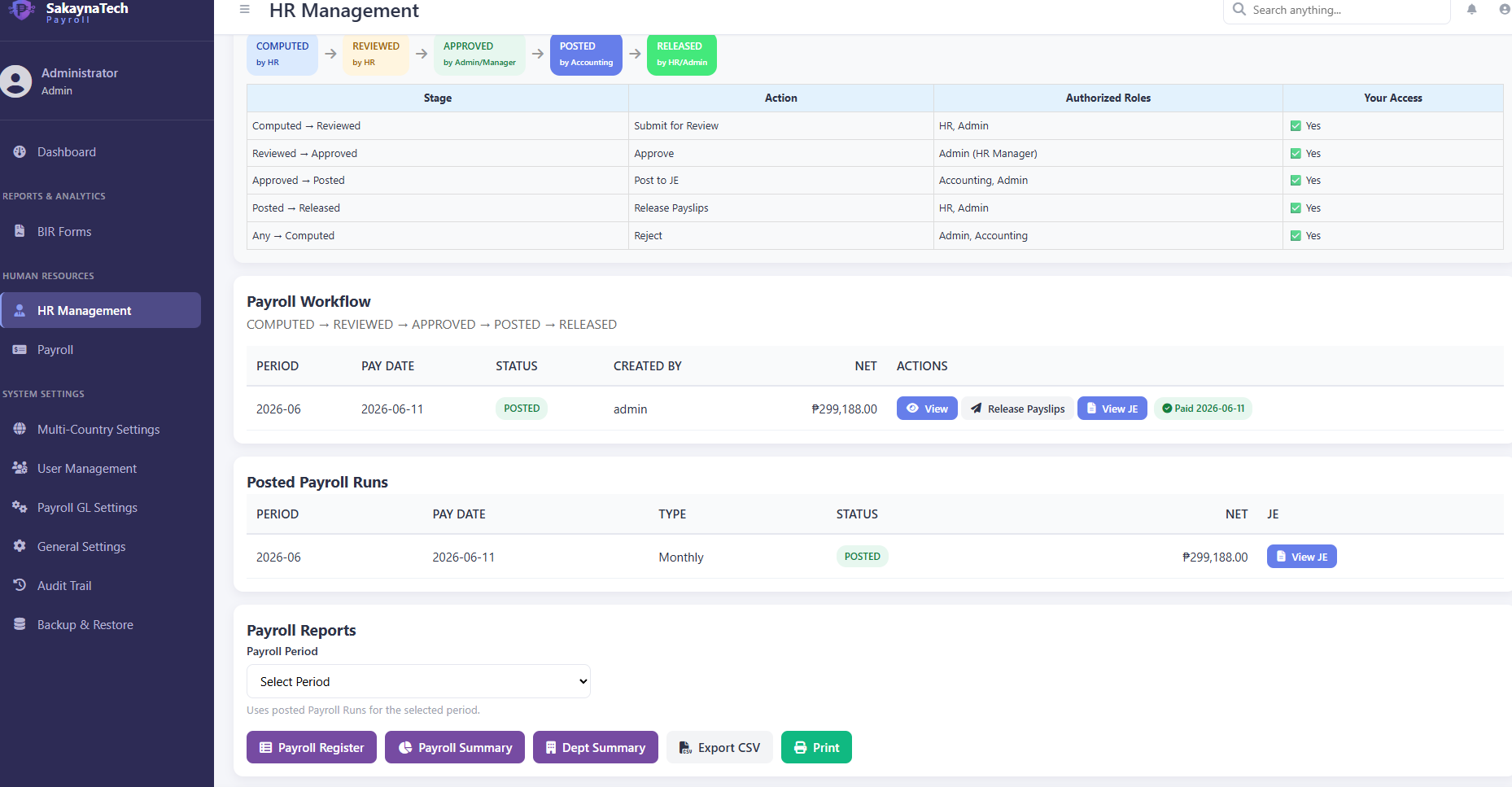This screenshot has height=787, width=1512.
Task: Click the RELEASED by HR/Admin stage chip
Action: click(x=682, y=54)
